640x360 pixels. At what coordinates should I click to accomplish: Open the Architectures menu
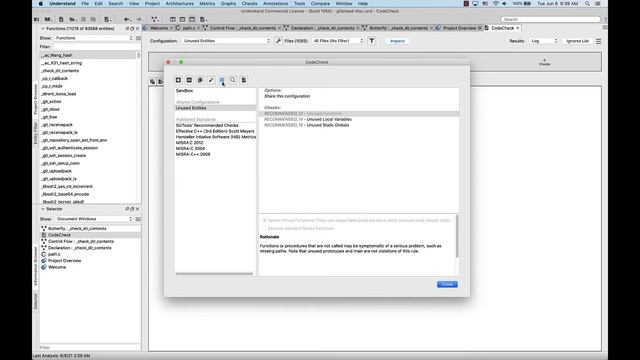[180, 4]
